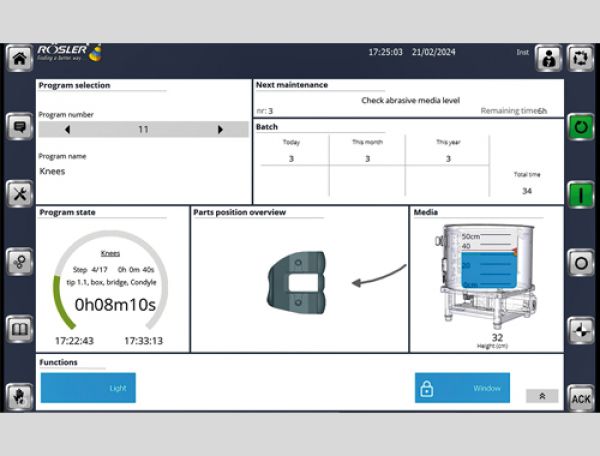Click the Step 4/17 text
Screen dimensions: 600x456
pyautogui.click(x=90, y=270)
